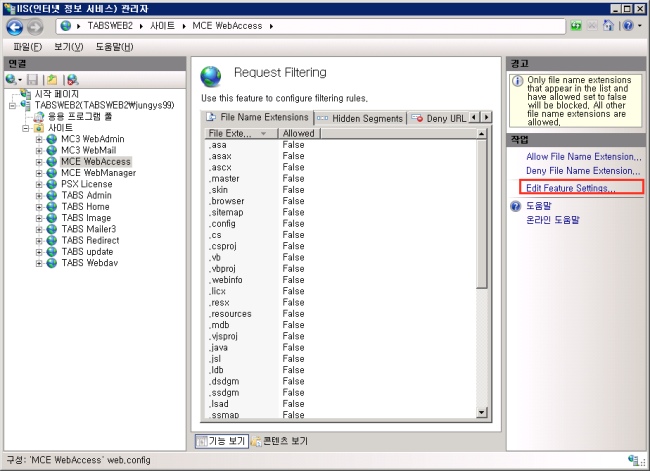Image resolution: width=650 pixels, height=471 pixels.
Task: Click the globe icon in address bar breadcrumb
Action: coord(65,26)
